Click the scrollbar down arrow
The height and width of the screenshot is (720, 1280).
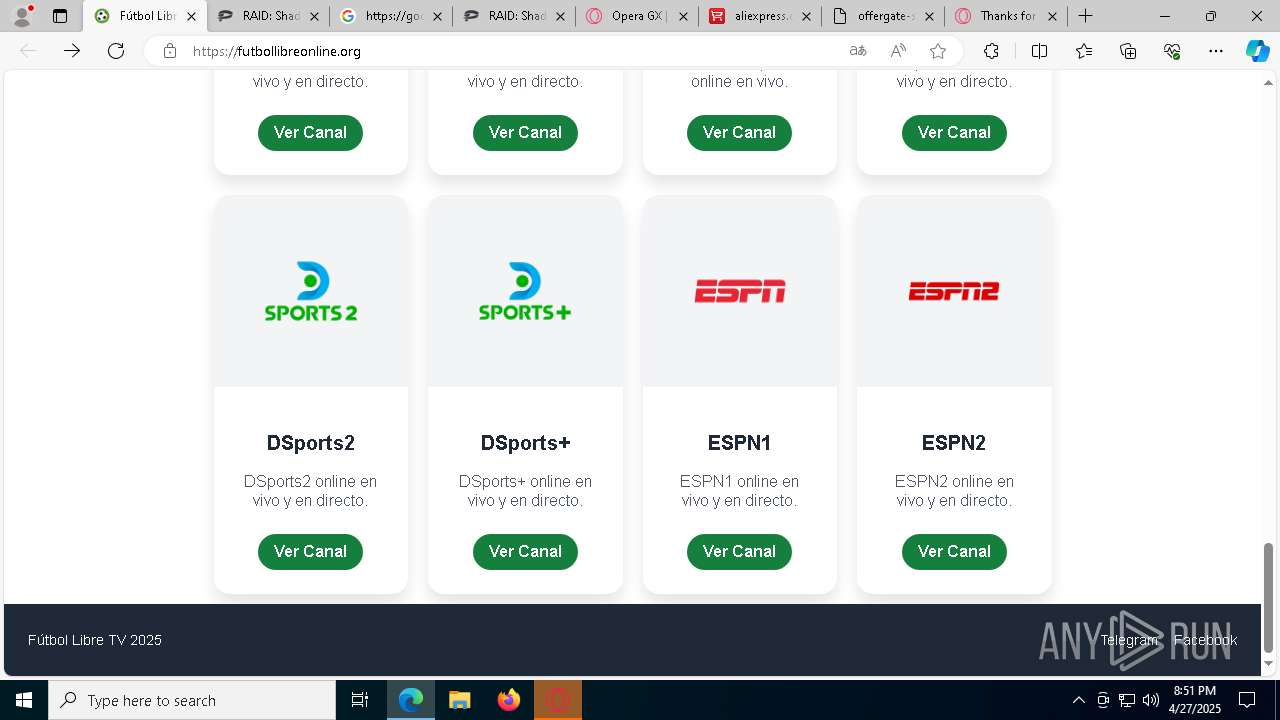tap(1269, 663)
